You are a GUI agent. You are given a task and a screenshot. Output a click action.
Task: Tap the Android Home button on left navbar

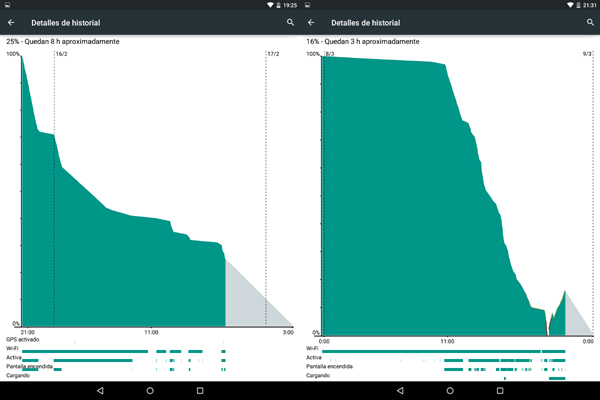point(150,390)
